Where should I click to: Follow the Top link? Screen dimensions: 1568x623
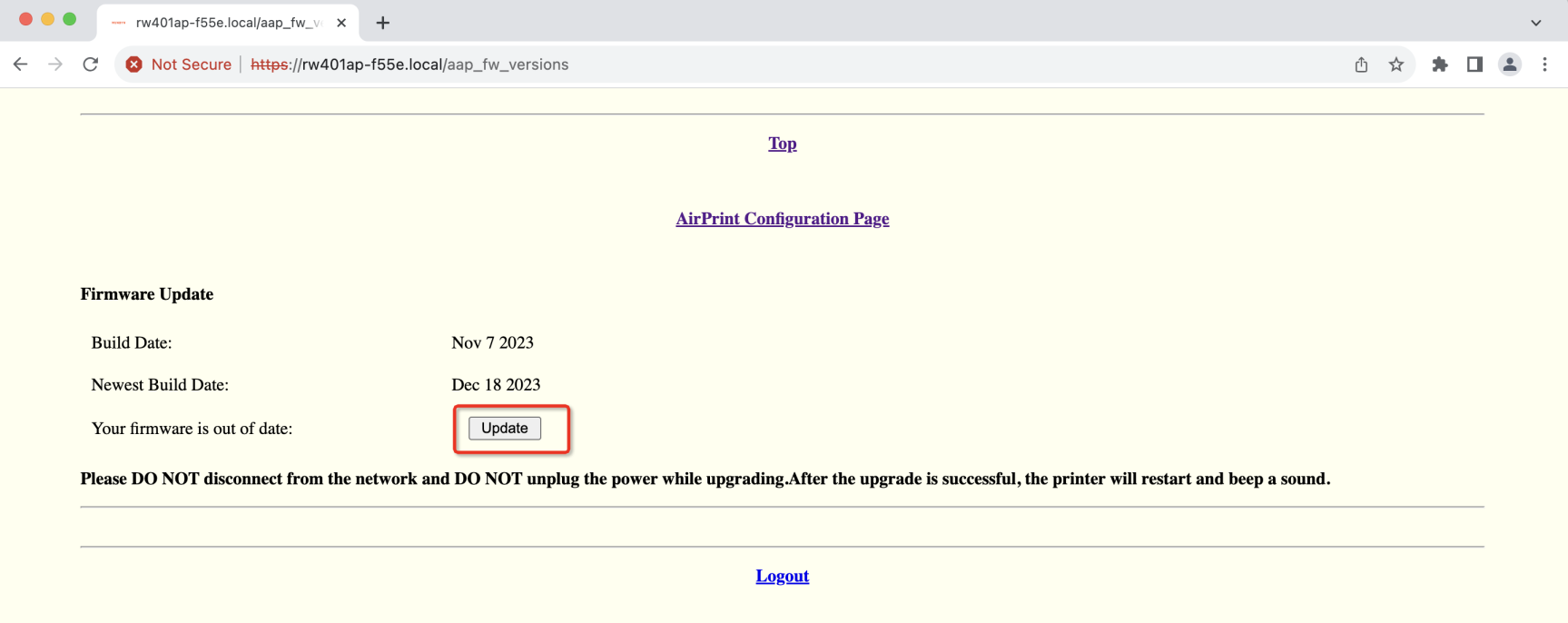click(783, 143)
